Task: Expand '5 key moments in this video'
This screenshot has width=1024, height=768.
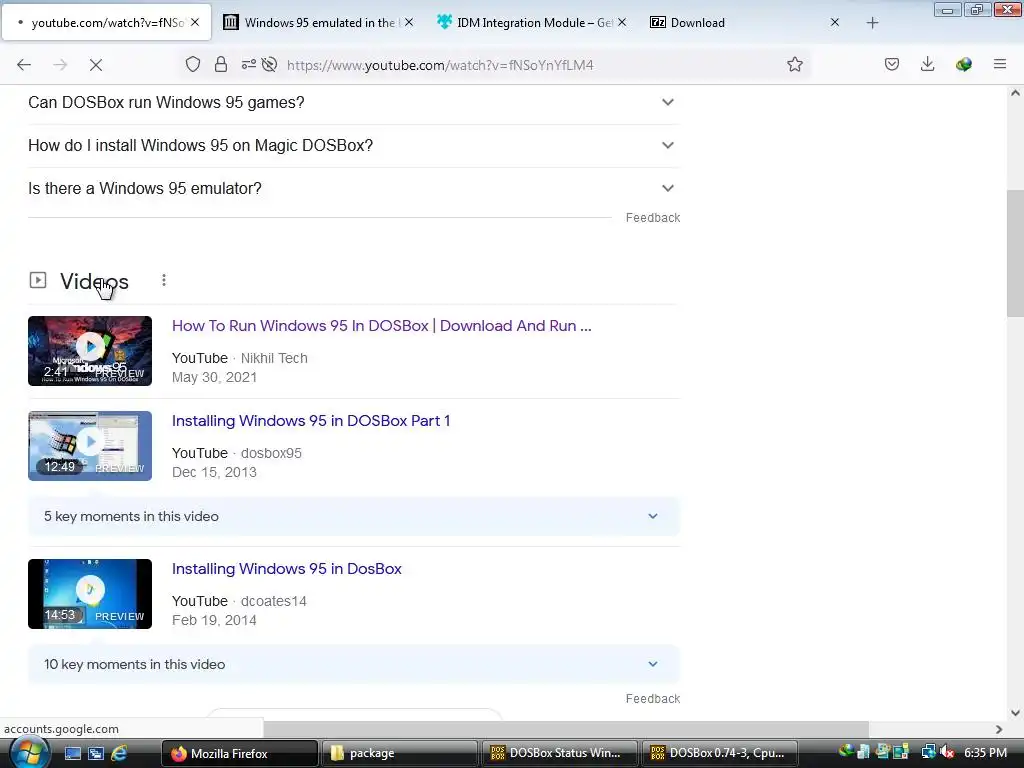Action: pos(353,517)
